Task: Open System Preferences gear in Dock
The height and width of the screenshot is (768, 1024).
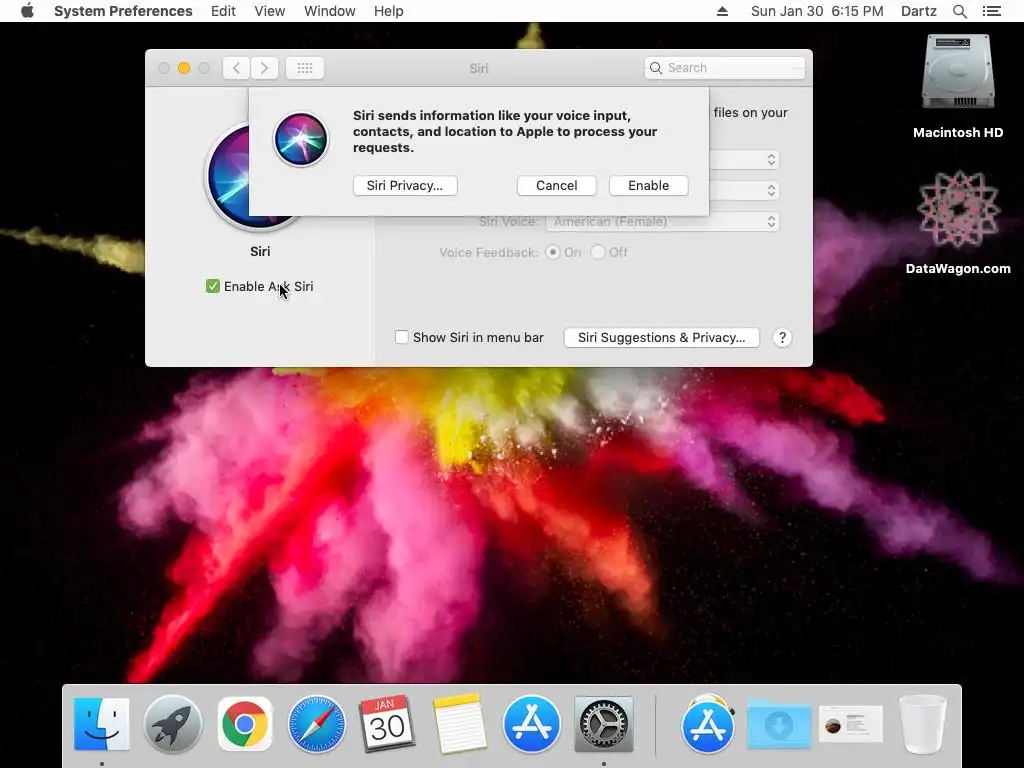Action: [x=603, y=724]
